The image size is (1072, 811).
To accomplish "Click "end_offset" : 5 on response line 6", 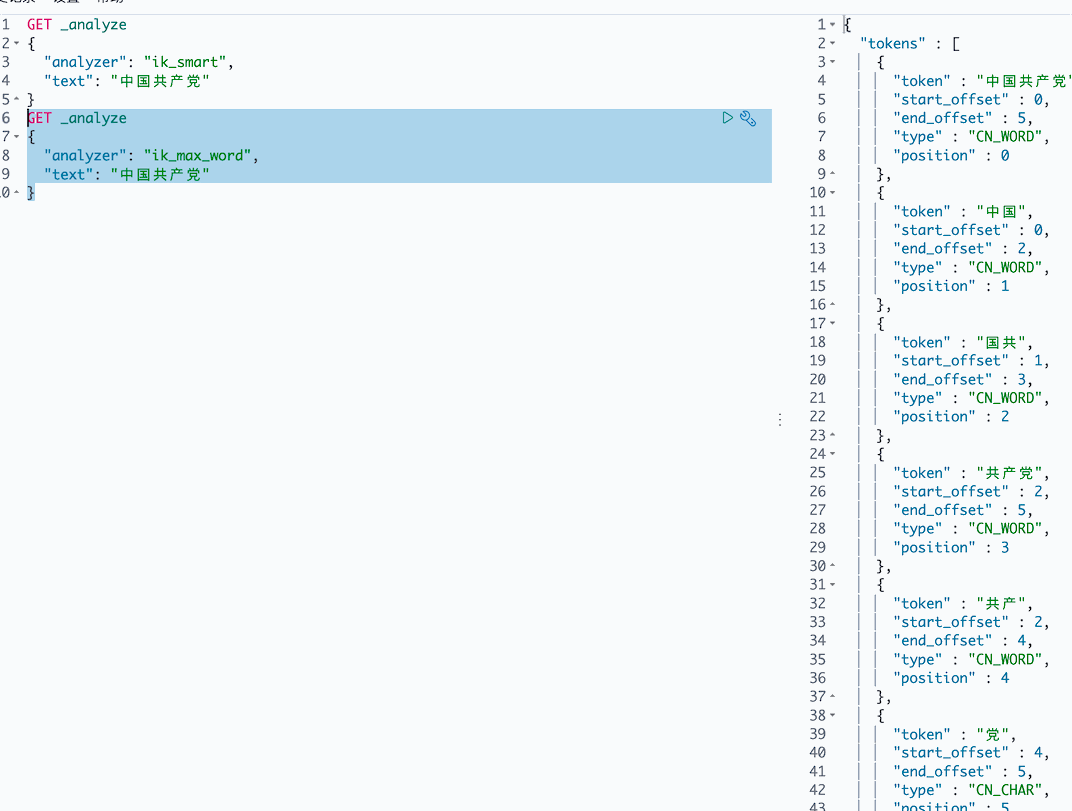I will [x=963, y=118].
